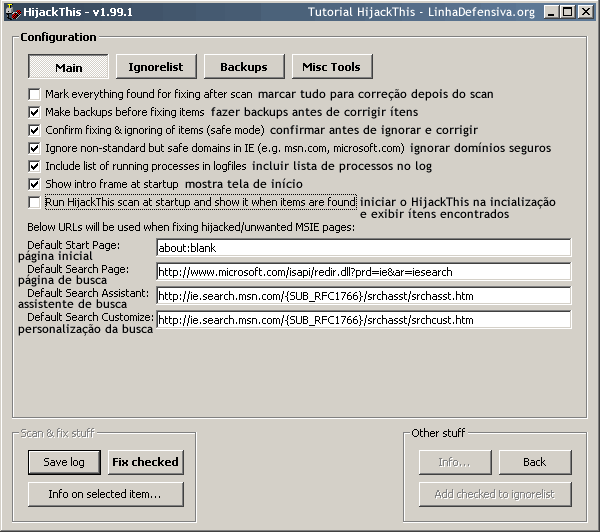Viewport: 600px width, 532px height.
Task: Open the Backups tab
Action: pyautogui.click(x=243, y=67)
